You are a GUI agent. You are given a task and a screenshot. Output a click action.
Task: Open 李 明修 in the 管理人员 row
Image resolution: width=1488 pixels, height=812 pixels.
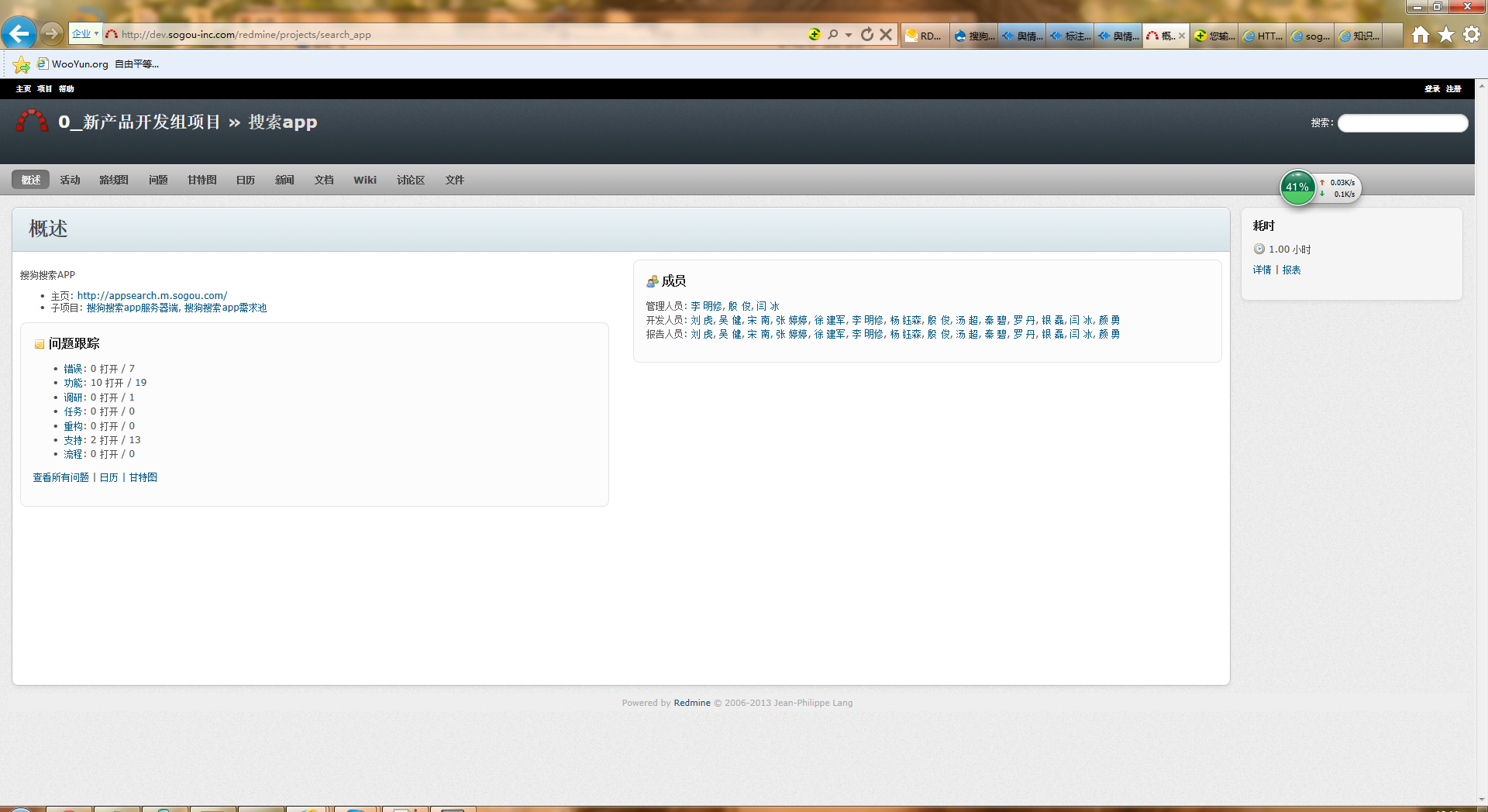706,306
